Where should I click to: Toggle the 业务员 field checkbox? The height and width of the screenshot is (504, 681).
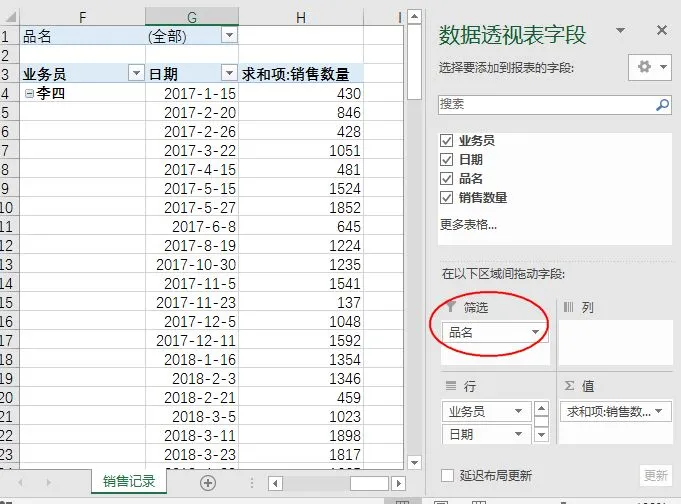tap(446, 140)
